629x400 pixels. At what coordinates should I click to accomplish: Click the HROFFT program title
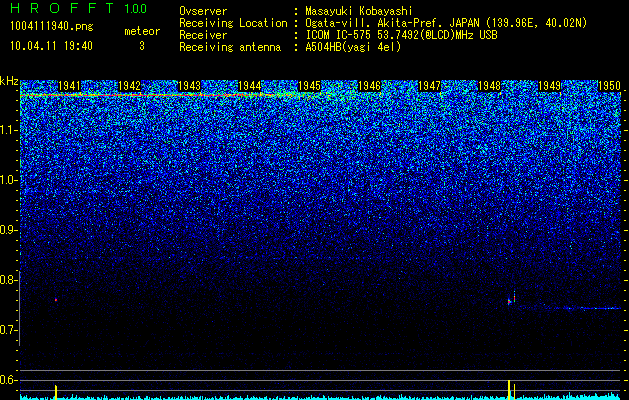pos(62,8)
